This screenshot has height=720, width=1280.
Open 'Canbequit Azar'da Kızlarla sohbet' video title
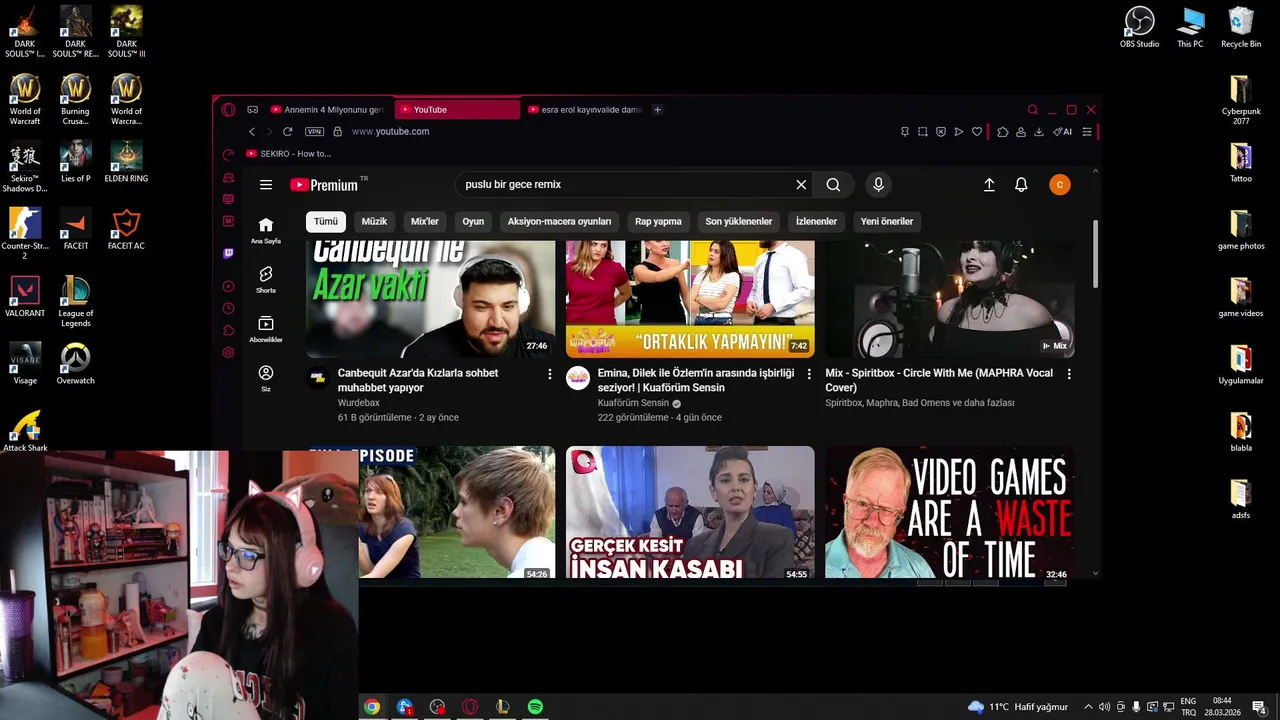pyautogui.click(x=418, y=380)
